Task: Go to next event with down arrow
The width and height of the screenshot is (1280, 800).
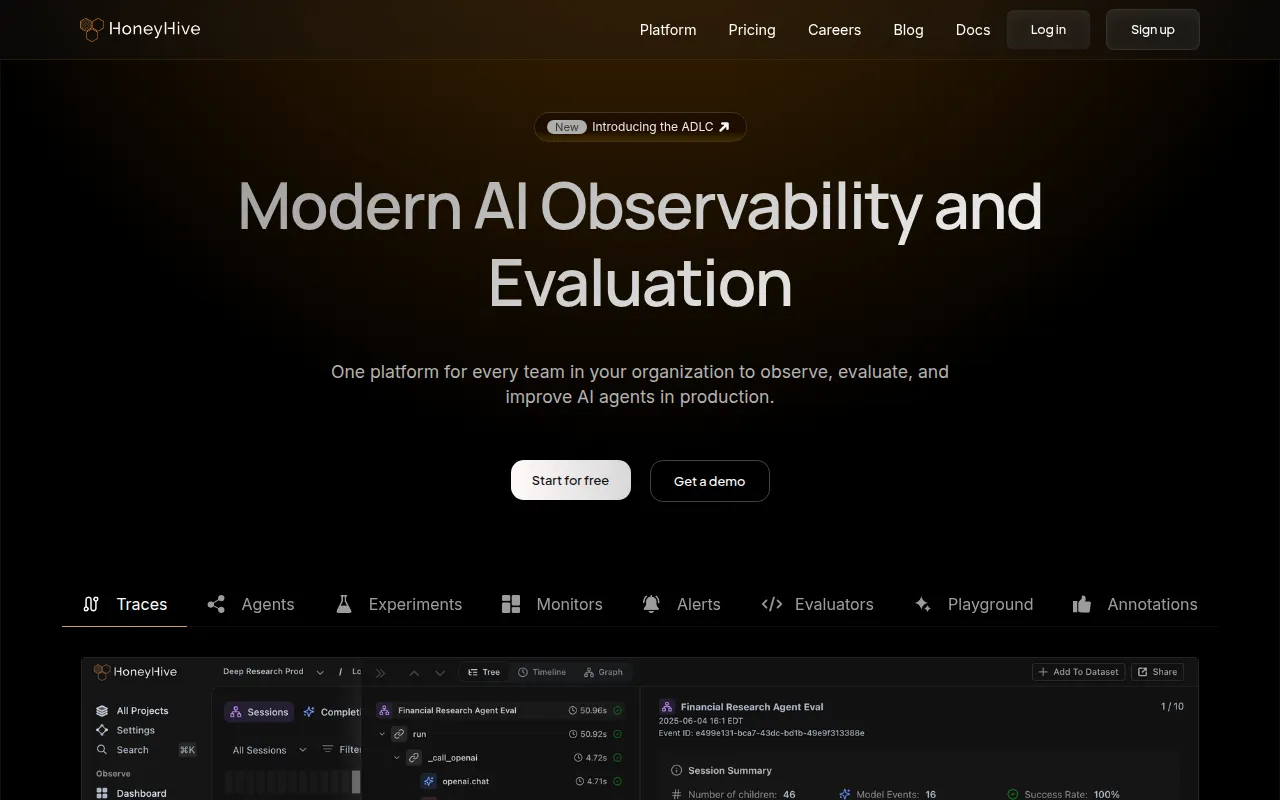Action: (x=440, y=672)
